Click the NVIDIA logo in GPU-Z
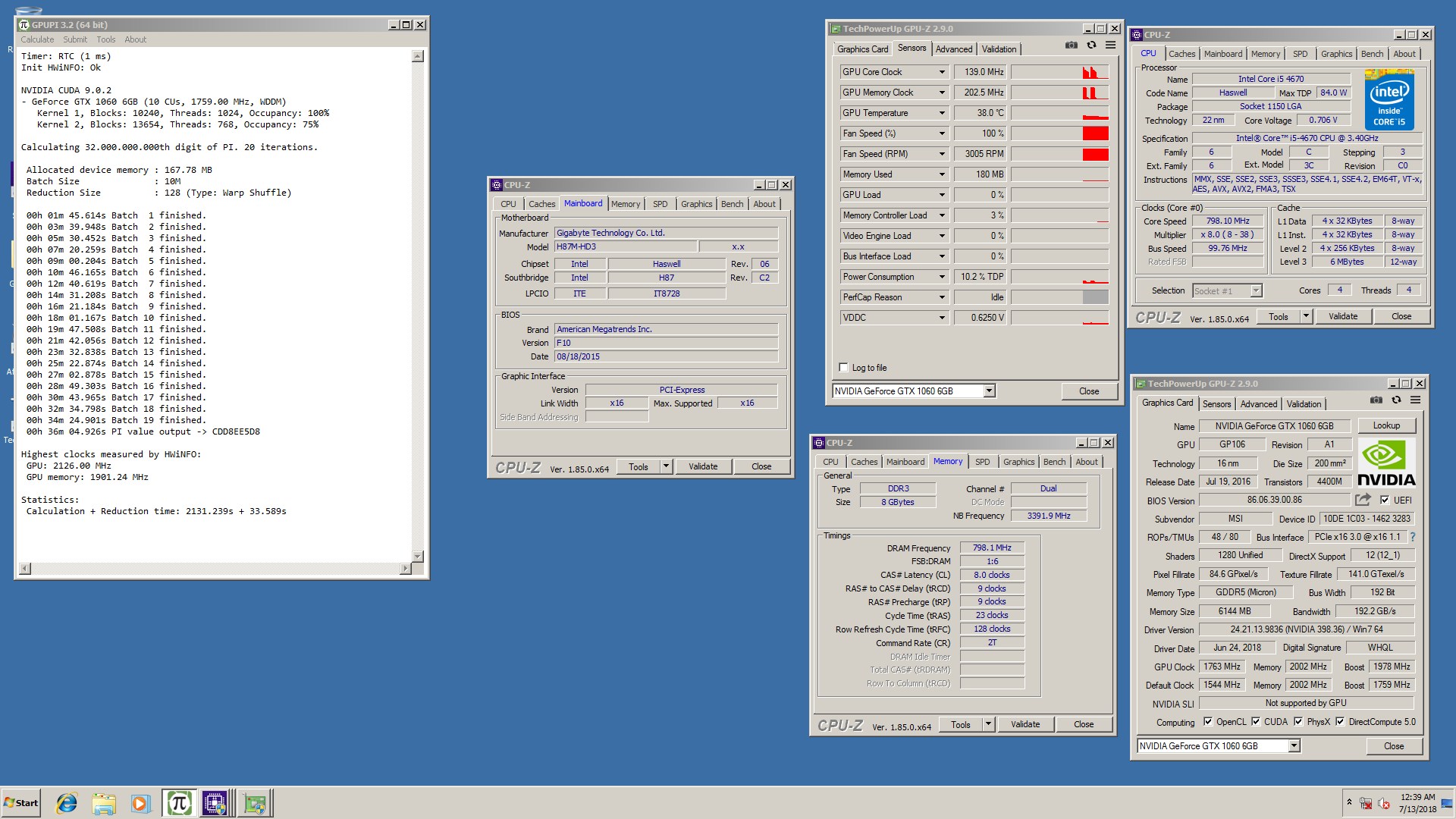This screenshot has height=819, width=1456. point(1386,463)
